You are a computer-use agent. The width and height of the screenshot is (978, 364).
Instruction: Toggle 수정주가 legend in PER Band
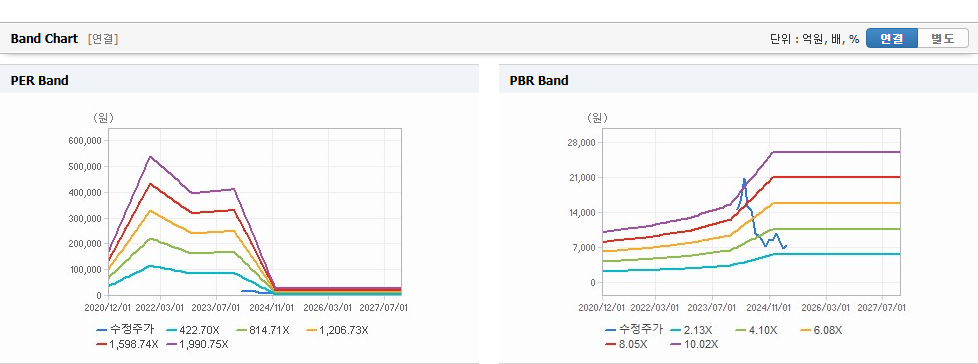tap(124, 330)
